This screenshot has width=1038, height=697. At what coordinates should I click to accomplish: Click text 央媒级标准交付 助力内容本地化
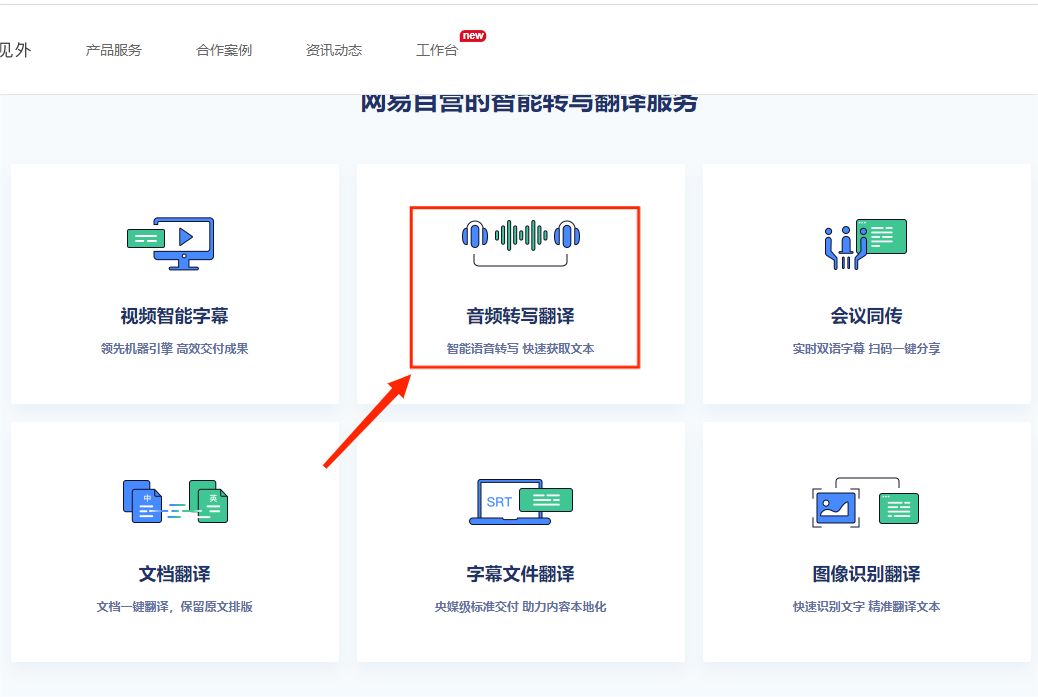[x=520, y=607]
